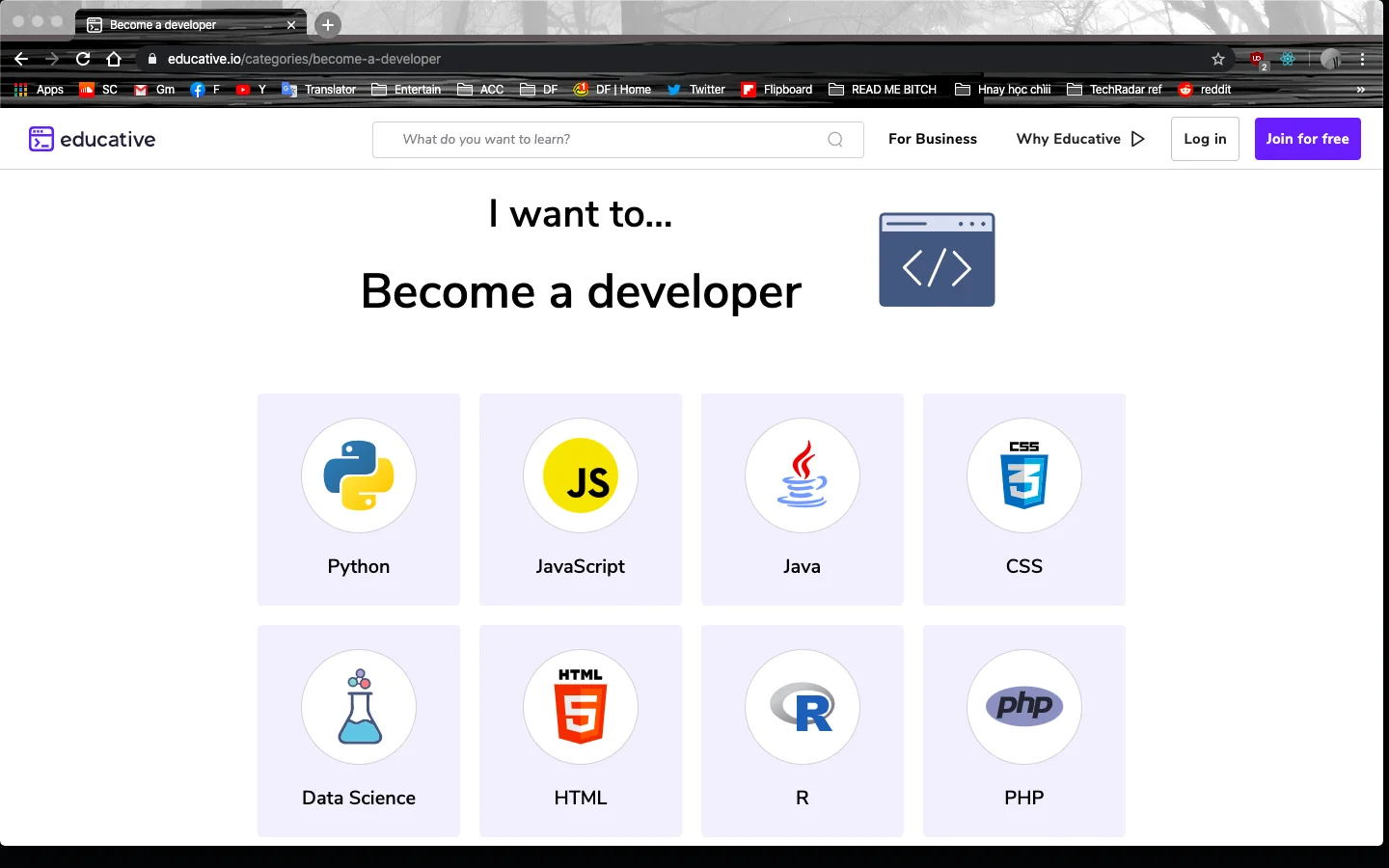
Task: Expand the READ ME bookmarks folder
Action: 883,90
